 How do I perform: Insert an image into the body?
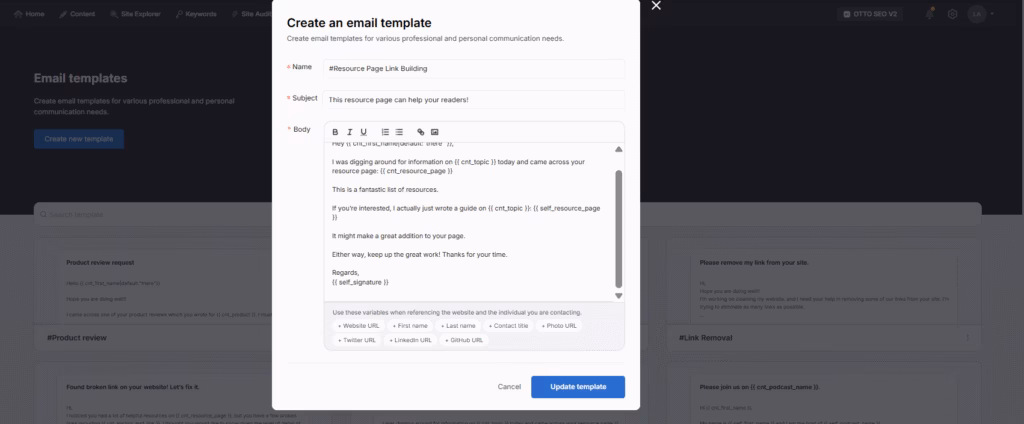tap(435, 132)
